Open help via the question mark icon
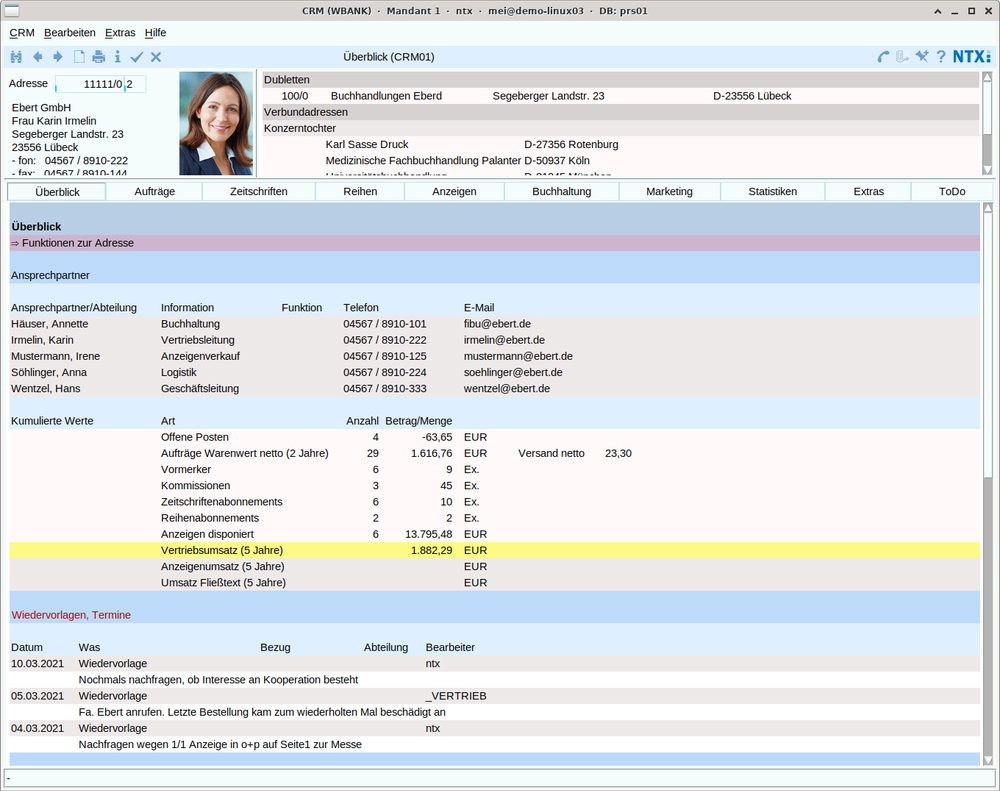The width and height of the screenshot is (1000, 791). (941, 57)
